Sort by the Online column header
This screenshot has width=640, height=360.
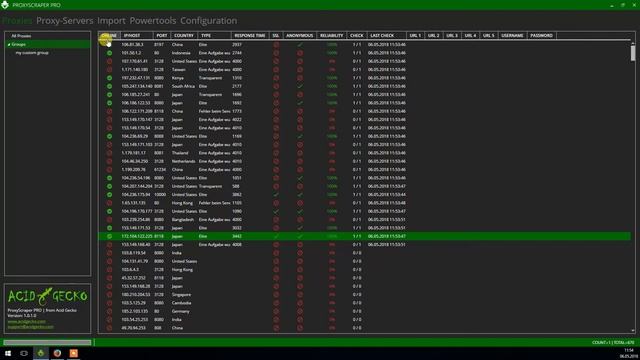(109, 36)
